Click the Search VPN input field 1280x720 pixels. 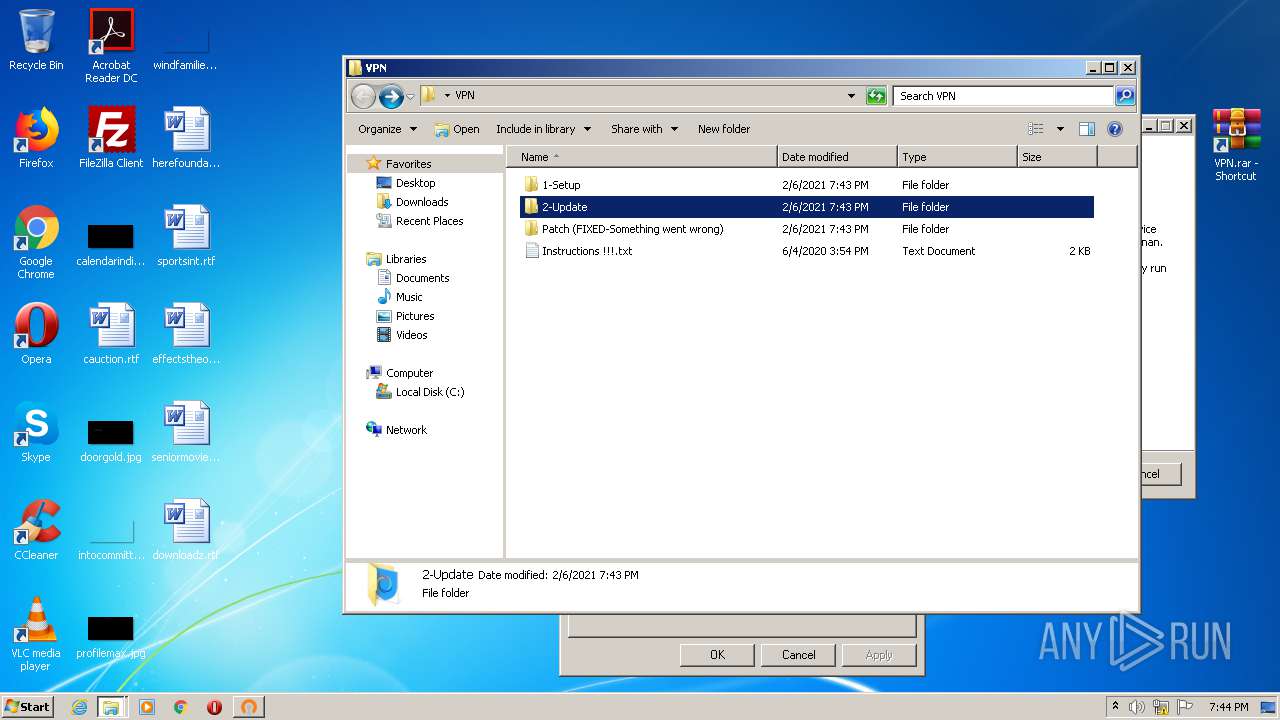tap(1003, 96)
